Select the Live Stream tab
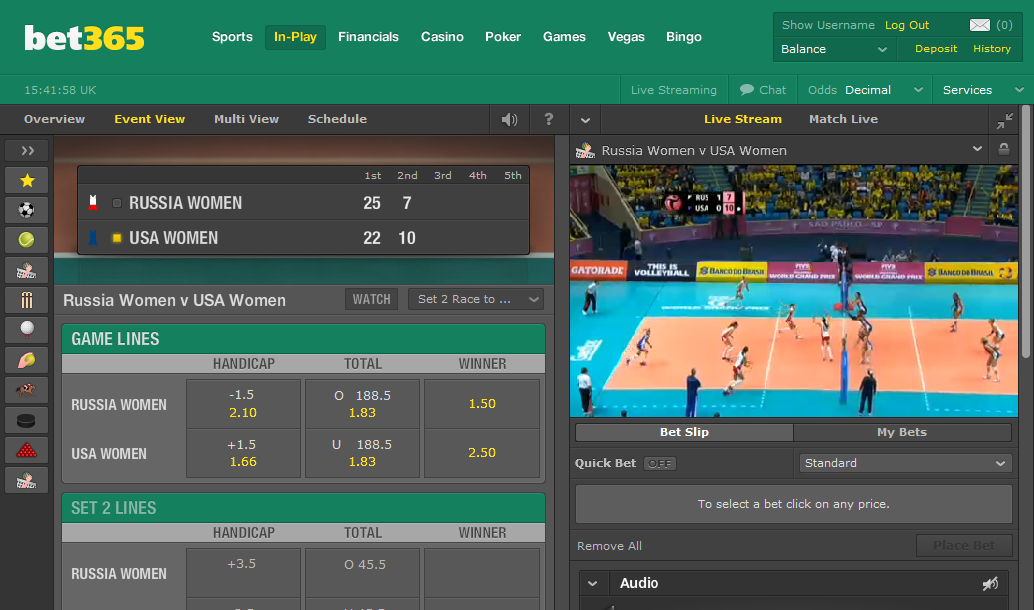1034x610 pixels. (743, 119)
